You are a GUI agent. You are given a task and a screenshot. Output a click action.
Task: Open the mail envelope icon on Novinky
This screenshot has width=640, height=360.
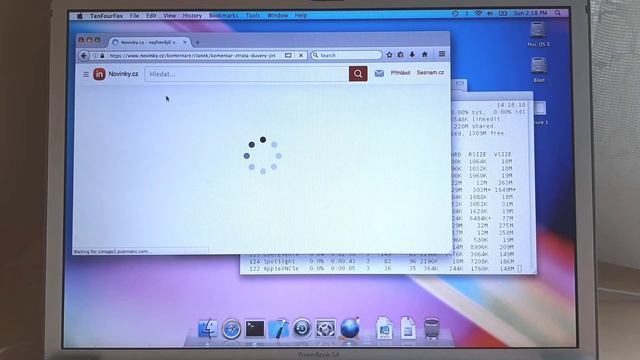pyautogui.click(x=379, y=73)
